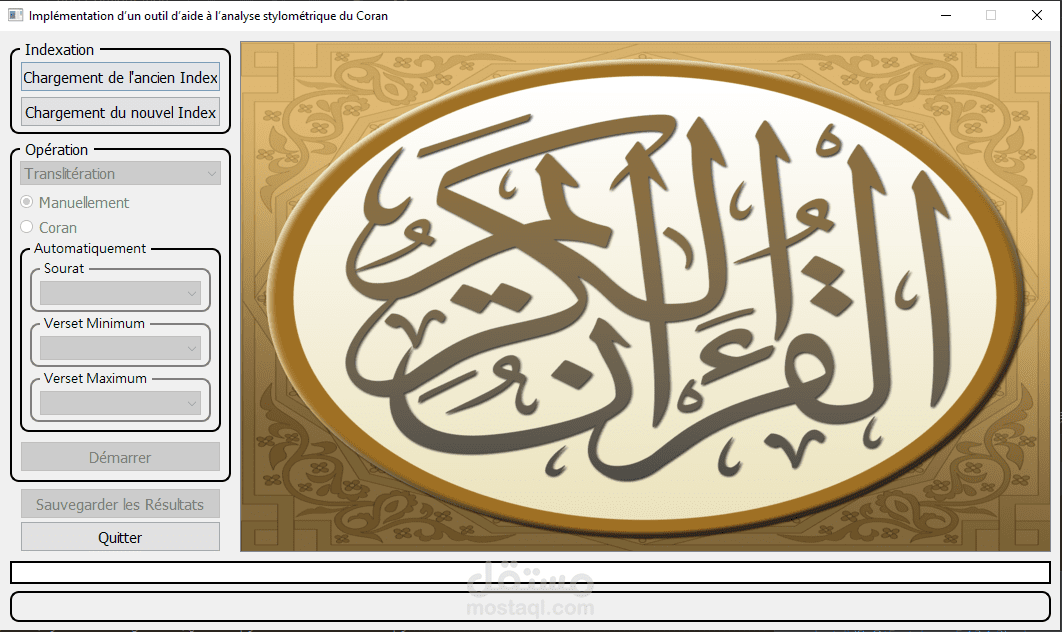Select the Coran radio button
Image resolution: width=1062 pixels, height=632 pixels.
27,227
